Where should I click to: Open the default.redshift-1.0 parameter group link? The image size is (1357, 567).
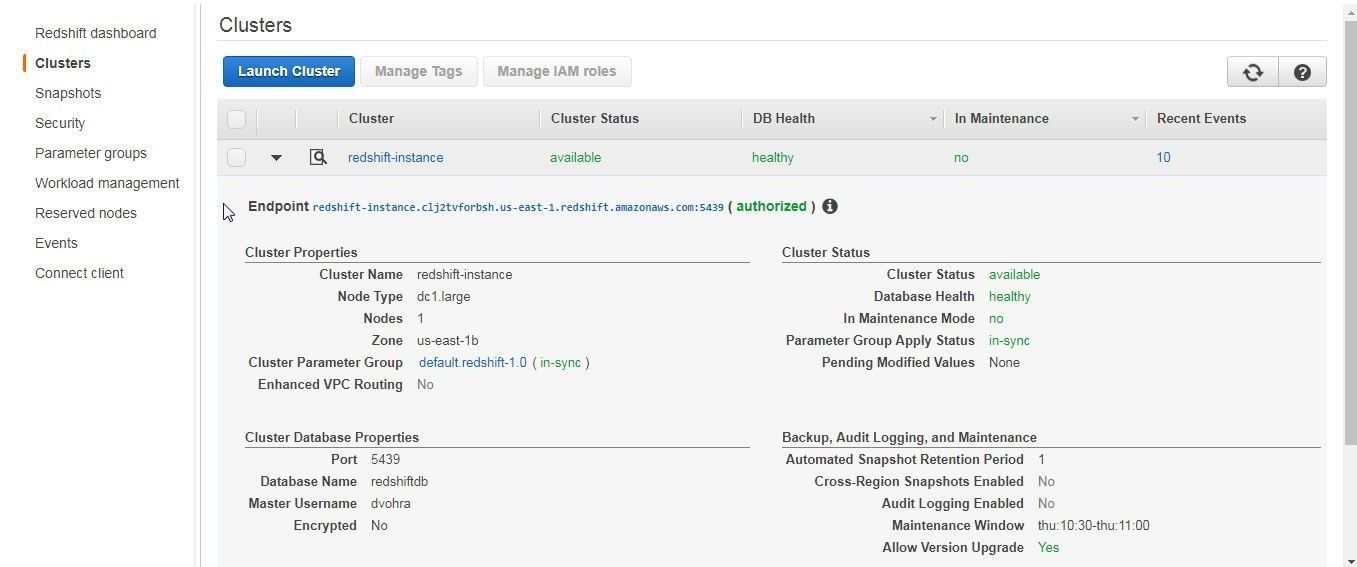(472, 362)
